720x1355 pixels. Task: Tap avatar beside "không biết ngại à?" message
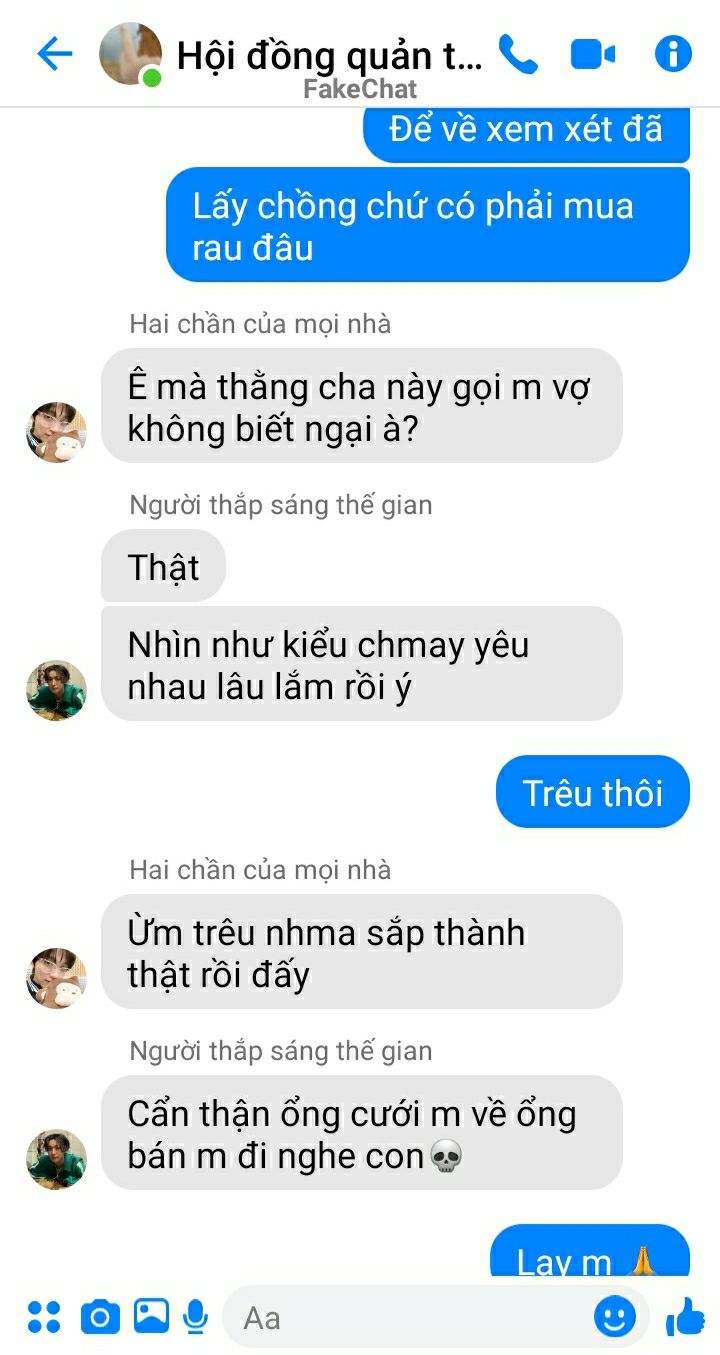[56, 433]
